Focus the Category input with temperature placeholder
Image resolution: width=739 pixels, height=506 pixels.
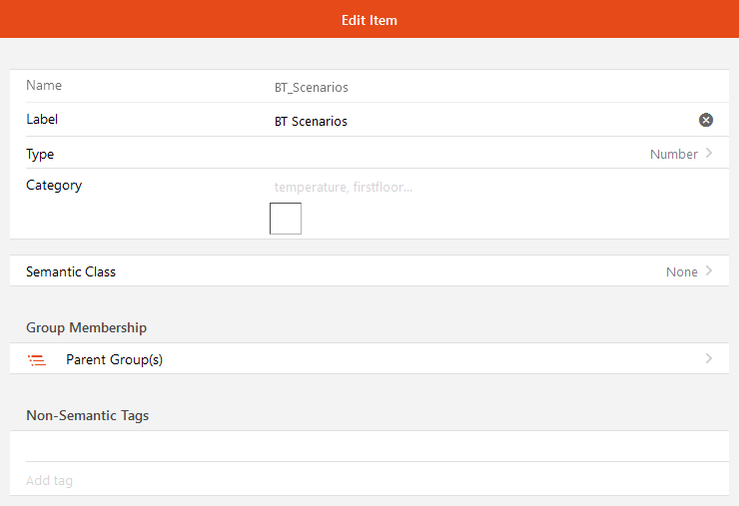point(493,187)
